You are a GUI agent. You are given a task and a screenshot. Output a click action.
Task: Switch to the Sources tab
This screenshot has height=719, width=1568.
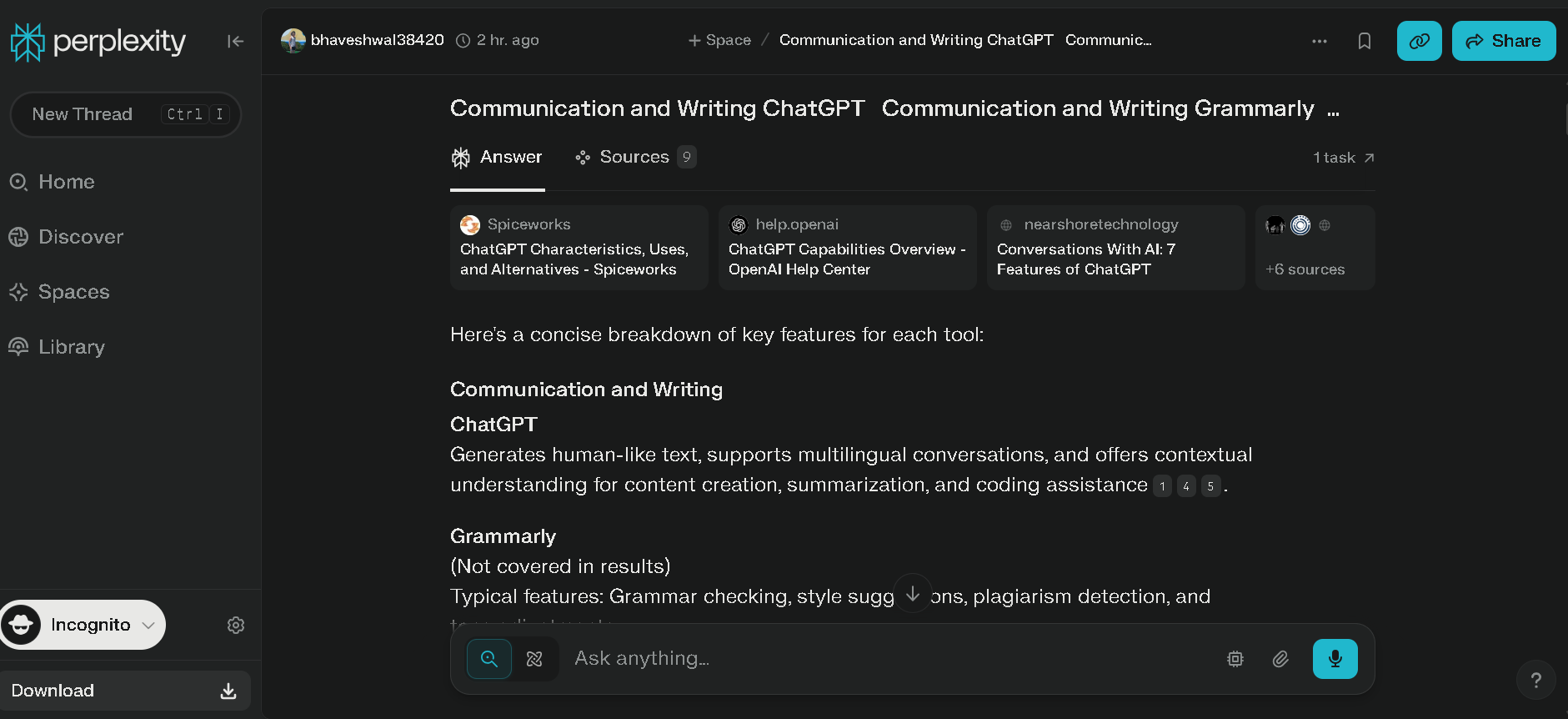(635, 158)
